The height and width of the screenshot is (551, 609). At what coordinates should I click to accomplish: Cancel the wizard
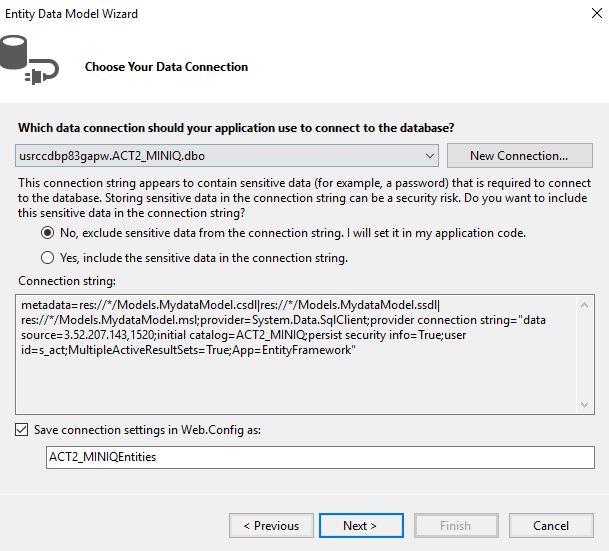(x=550, y=525)
